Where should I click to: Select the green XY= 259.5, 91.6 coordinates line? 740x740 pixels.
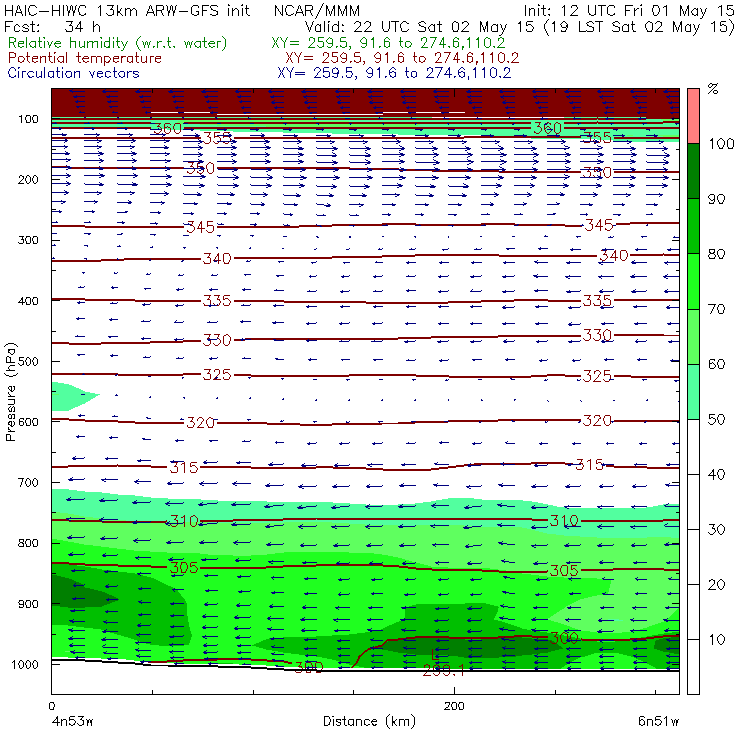[x=388, y=43]
